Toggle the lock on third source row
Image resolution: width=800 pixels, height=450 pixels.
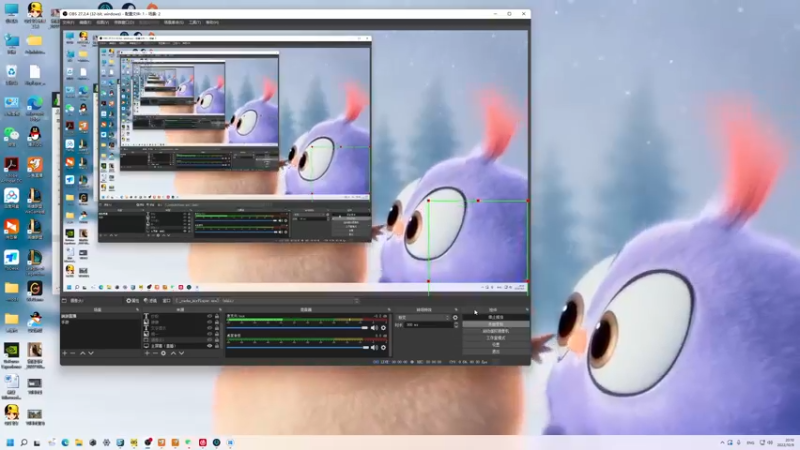[x=217, y=328]
